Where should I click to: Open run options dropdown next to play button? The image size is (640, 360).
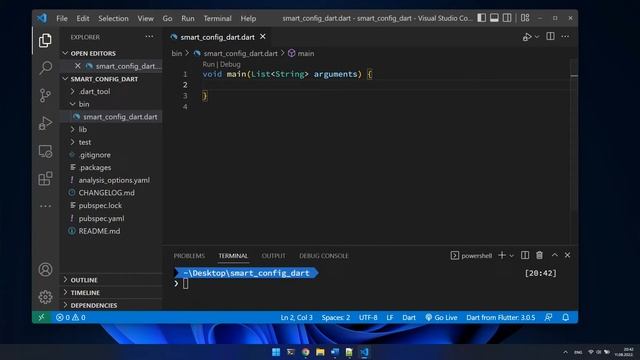point(537,37)
